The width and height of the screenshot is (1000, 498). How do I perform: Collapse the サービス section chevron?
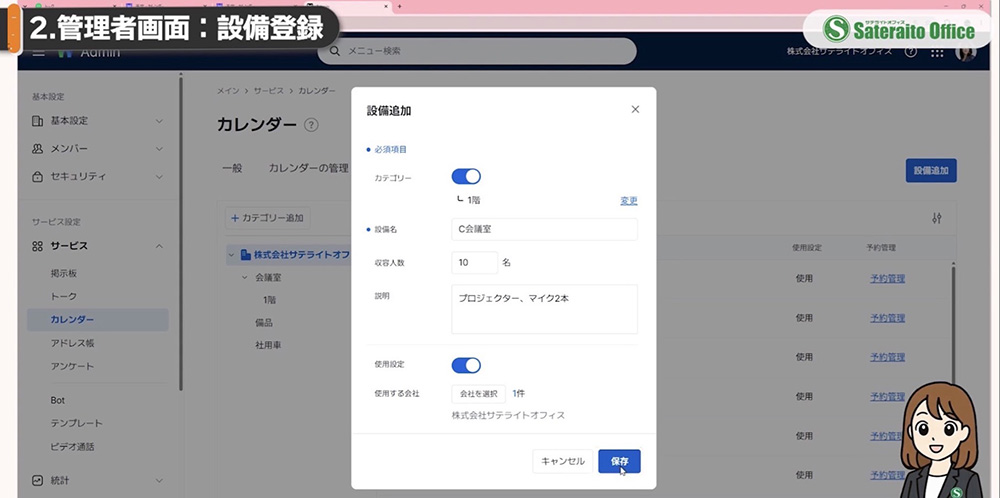159,246
